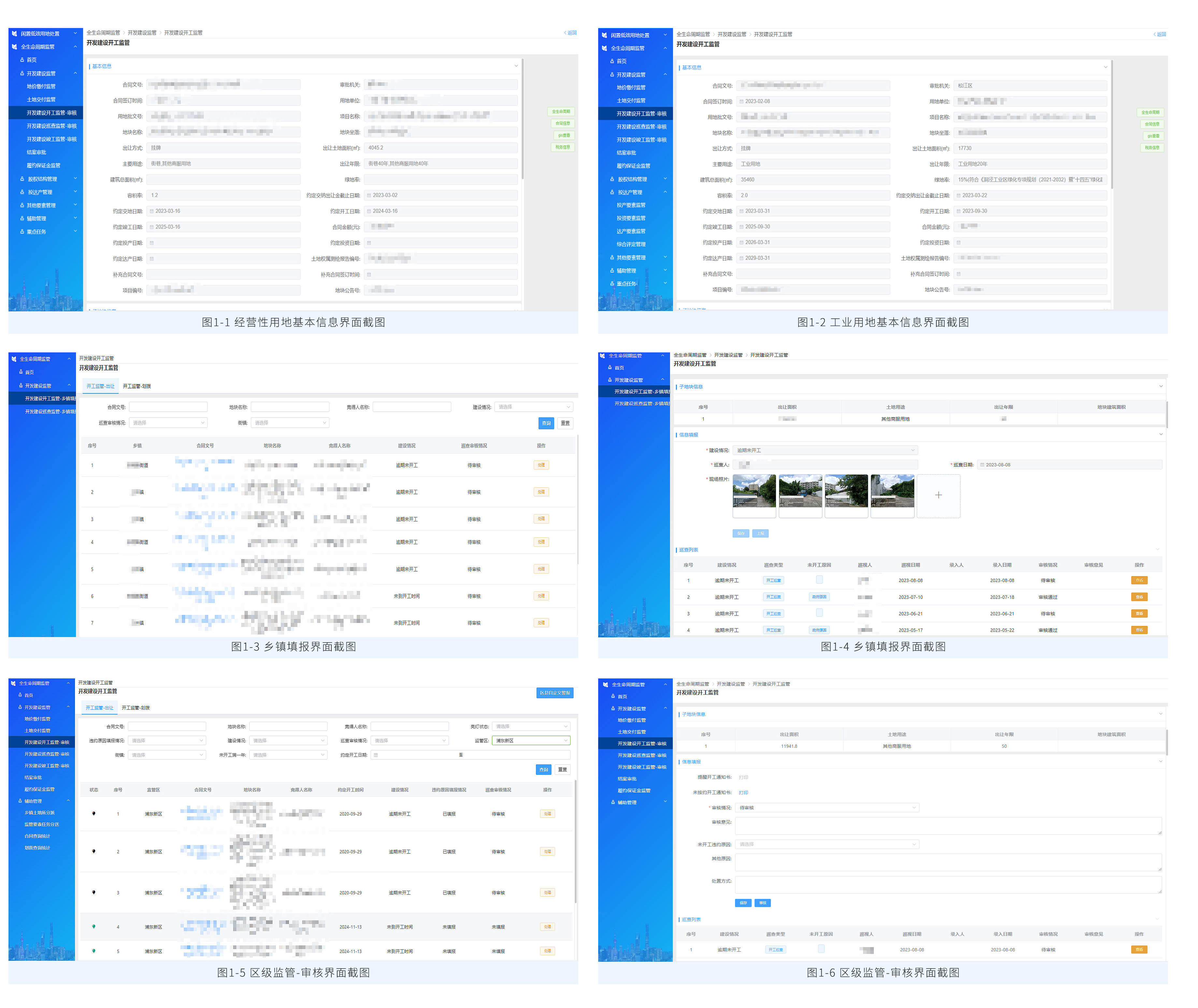Image resolution: width=1198 pixels, height=1008 pixels.
Task: Open the 亮灯状态 dropdown
Action: click(531, 726)
